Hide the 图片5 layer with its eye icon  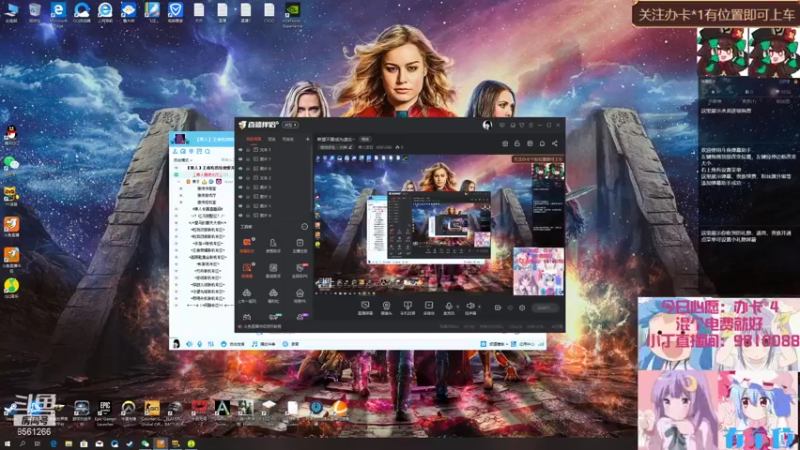pyautogui.click(x=240, y=187)
